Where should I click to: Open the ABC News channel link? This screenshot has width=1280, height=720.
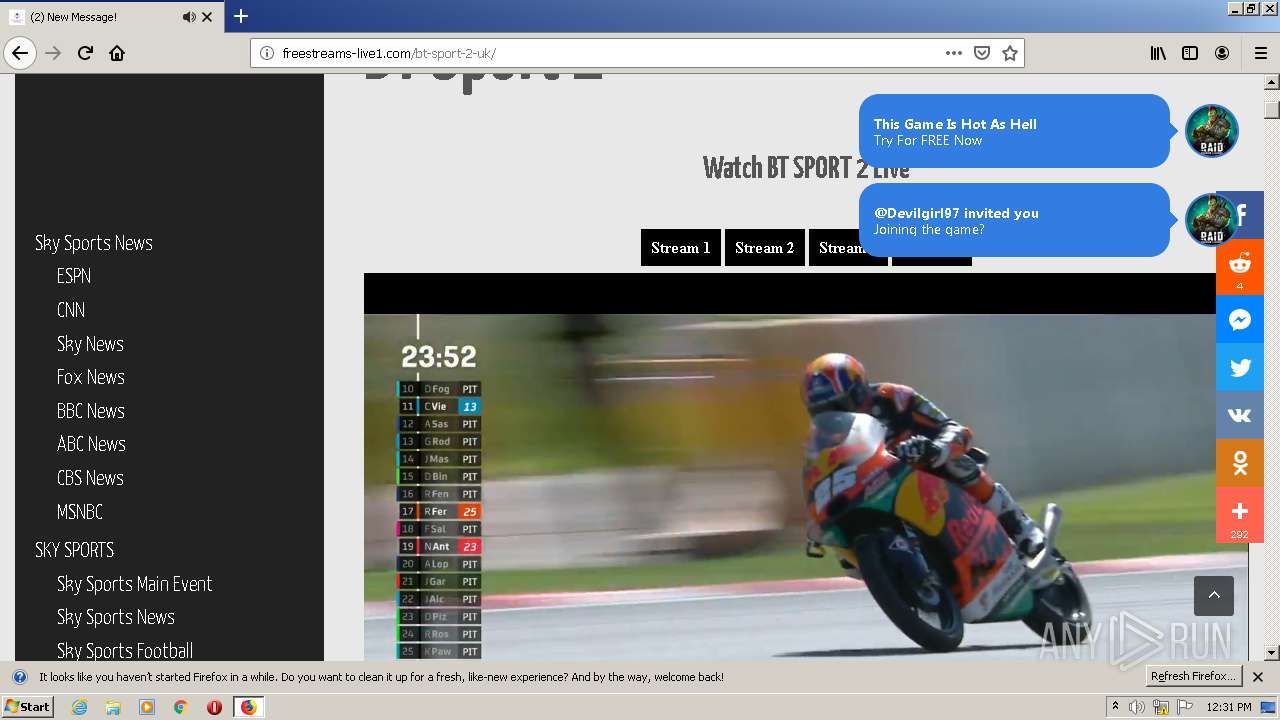pos(91,444)
